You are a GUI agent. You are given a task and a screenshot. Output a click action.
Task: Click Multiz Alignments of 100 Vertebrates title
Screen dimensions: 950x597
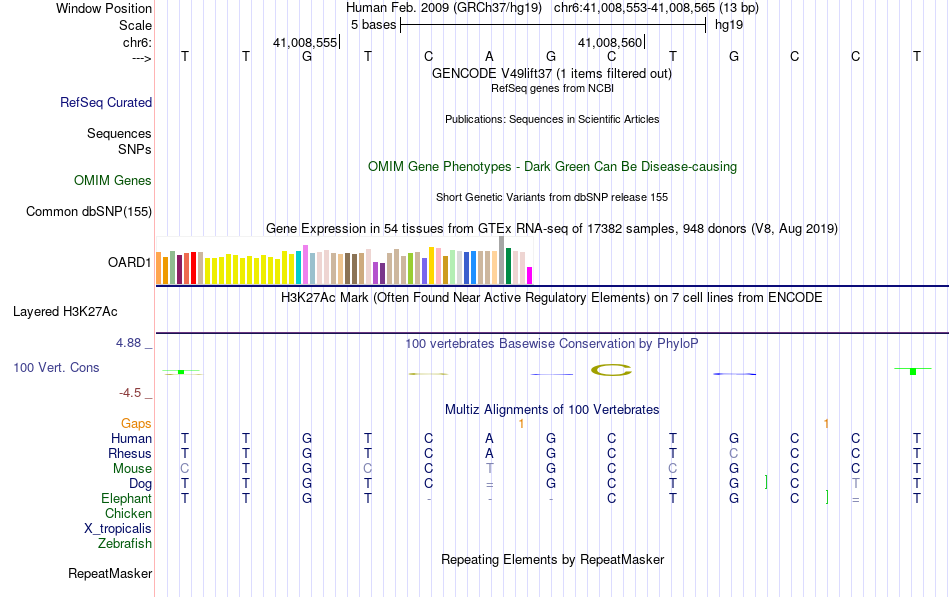552,410
